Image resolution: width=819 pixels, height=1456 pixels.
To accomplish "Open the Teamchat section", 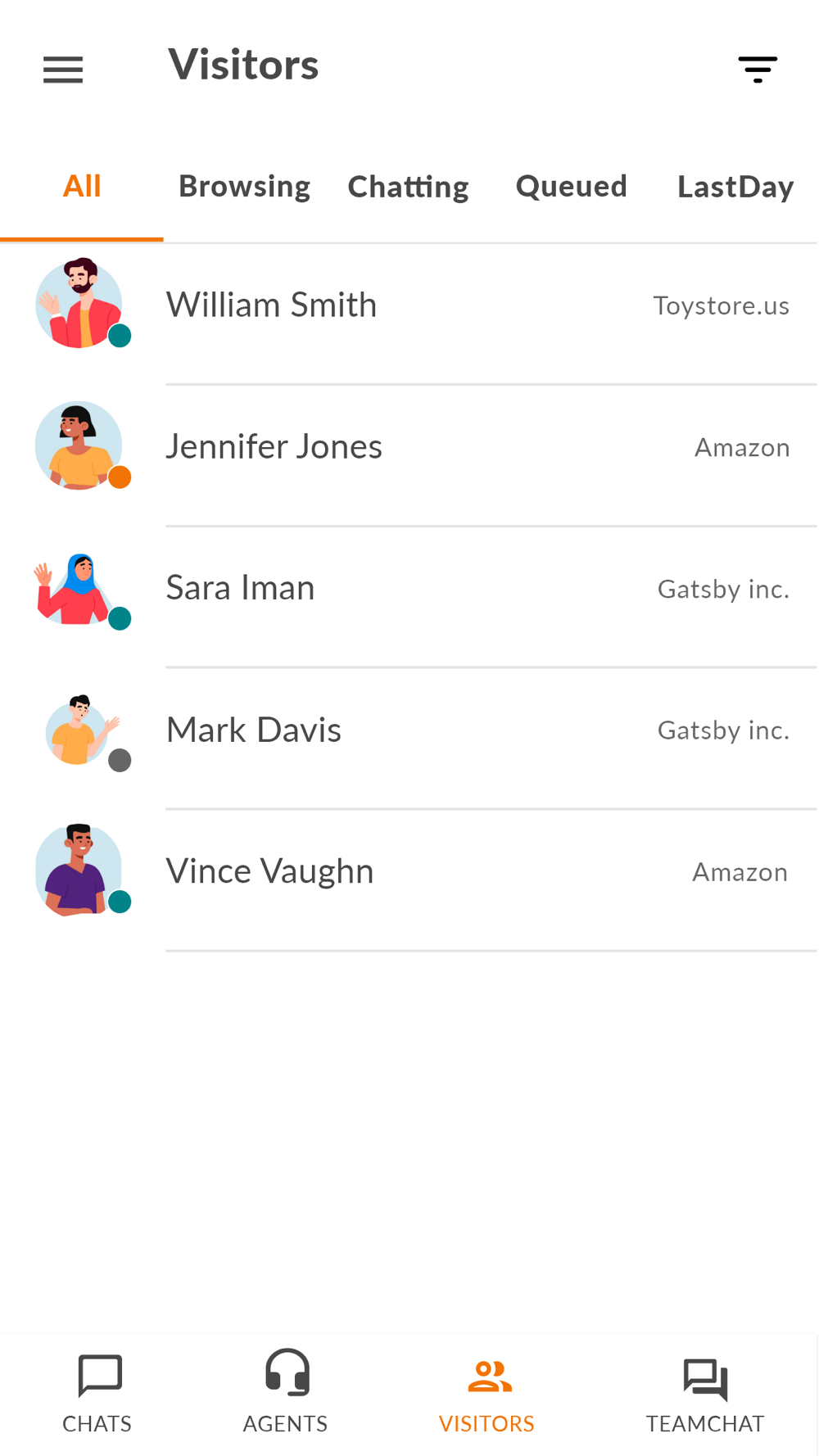I will point(705,1393).
